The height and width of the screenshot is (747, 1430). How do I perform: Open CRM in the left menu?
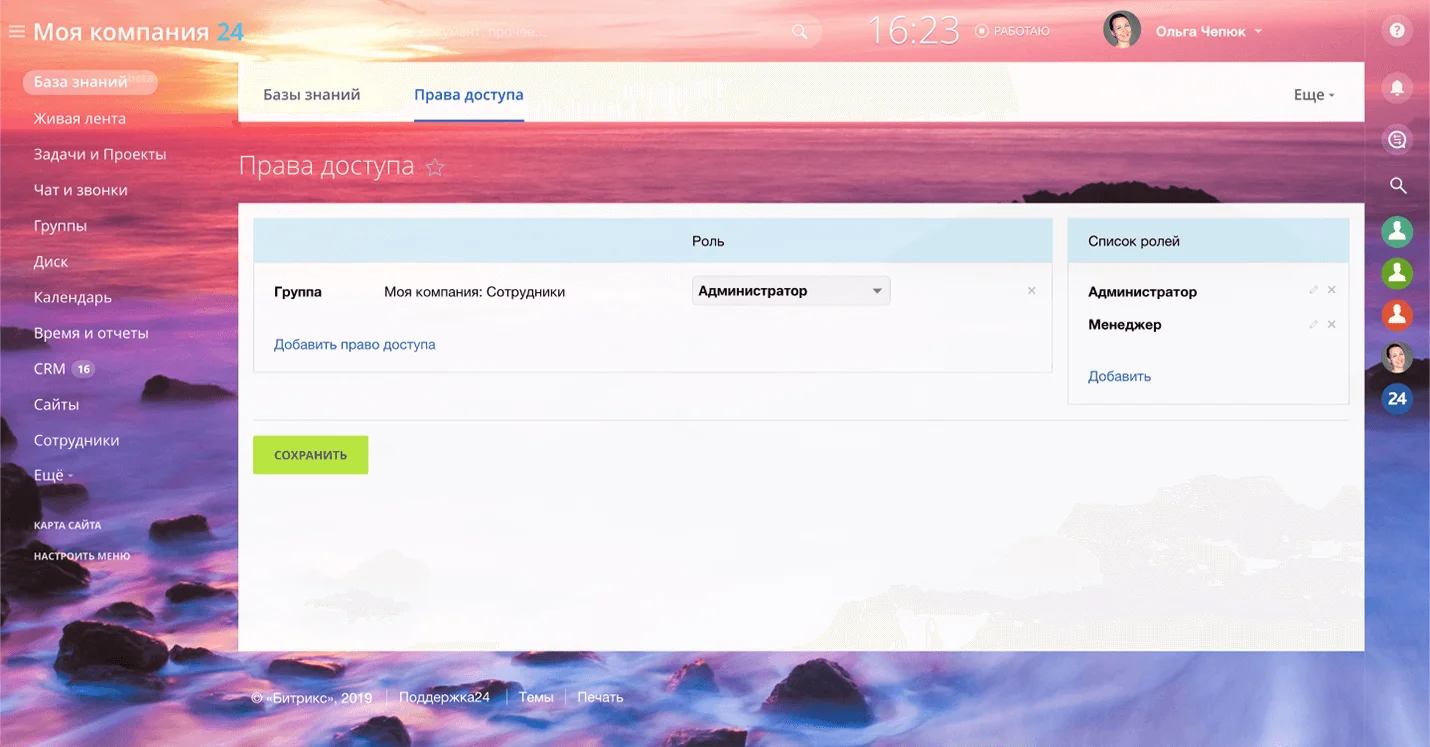50,369
